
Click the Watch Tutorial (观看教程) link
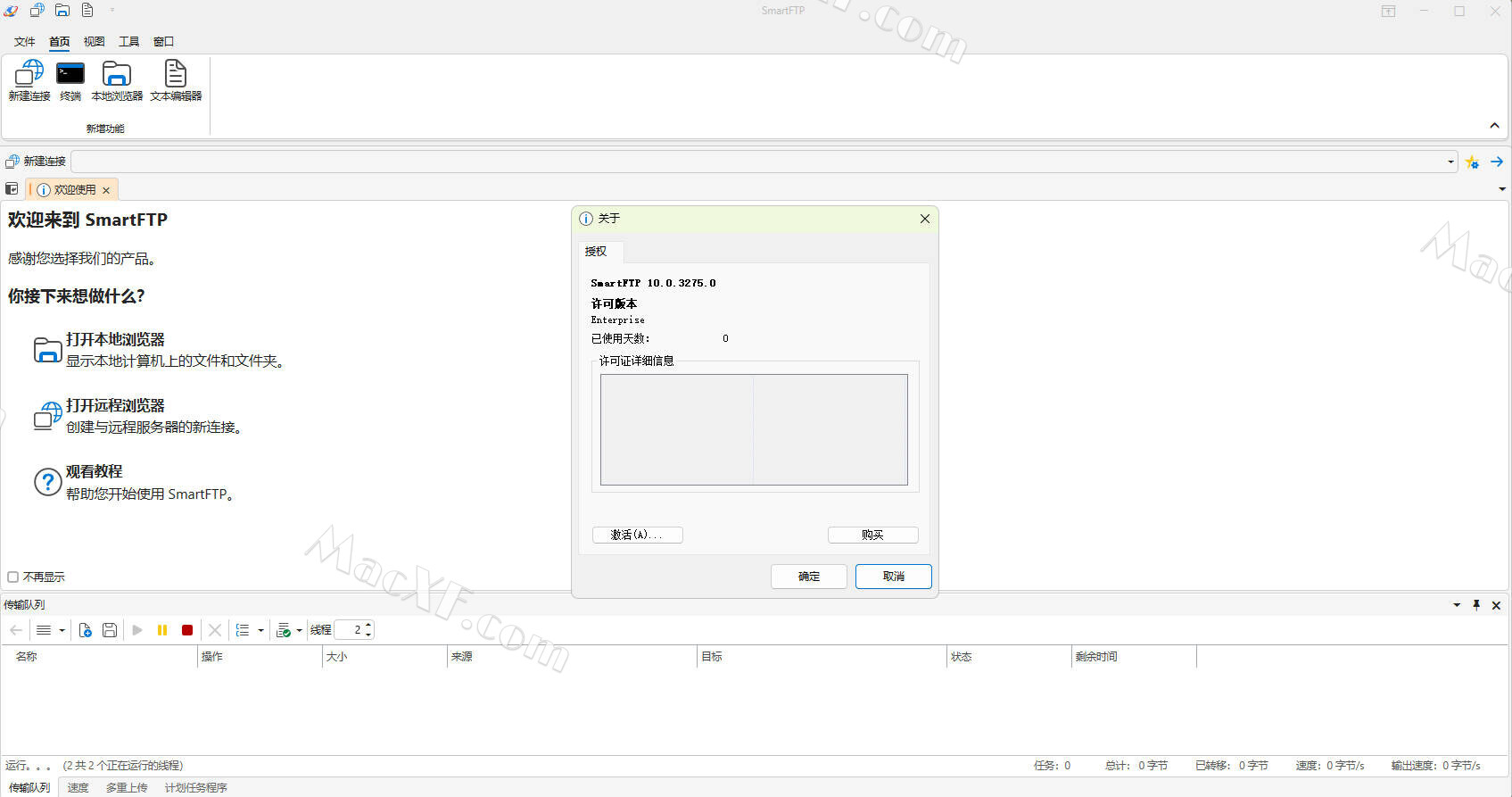(x=94, y=471)
